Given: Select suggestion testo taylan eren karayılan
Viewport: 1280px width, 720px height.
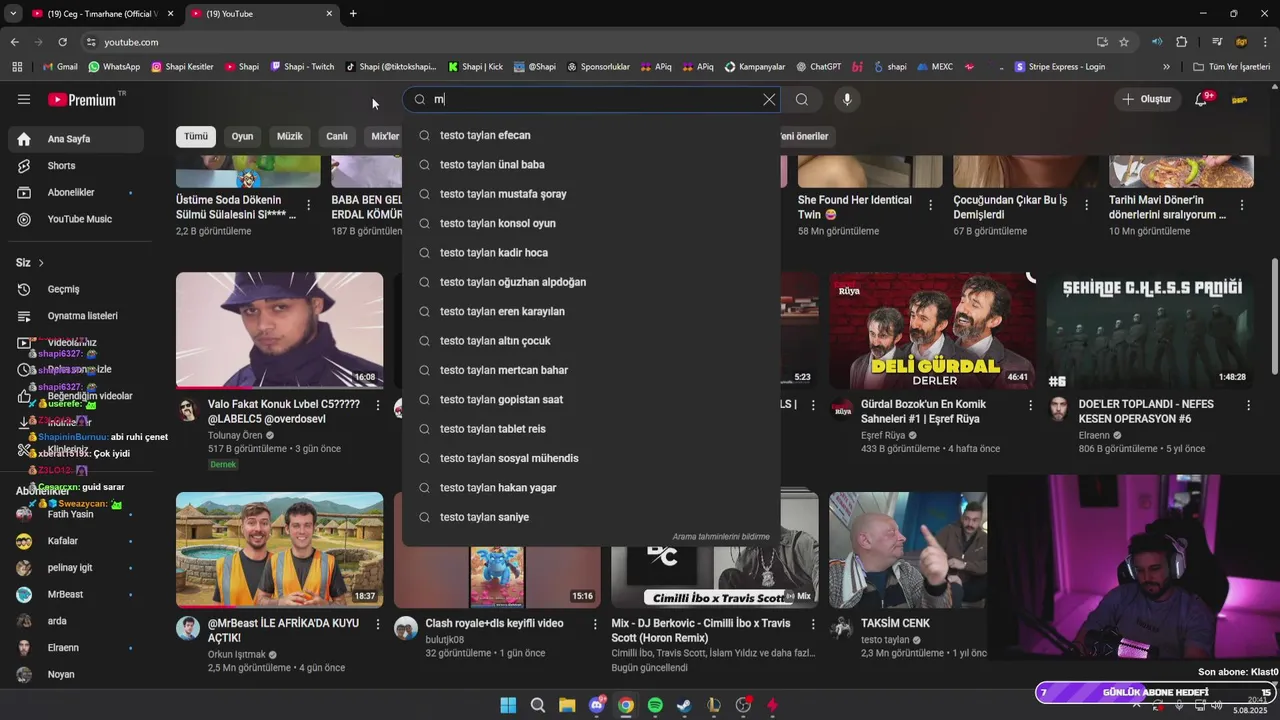Looking at the screenshot, I should tap(591, 311).
